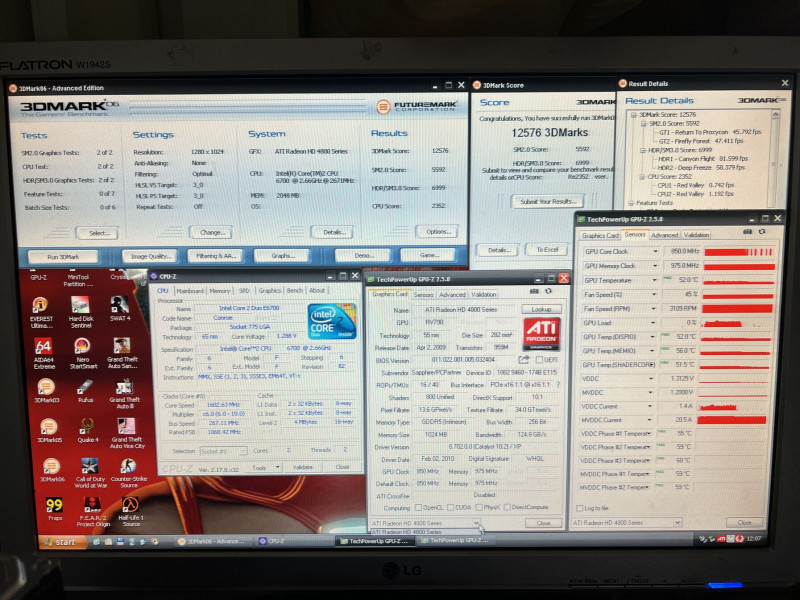Toggle the PhysX checkbox in GPU-Z

[479, 507]
